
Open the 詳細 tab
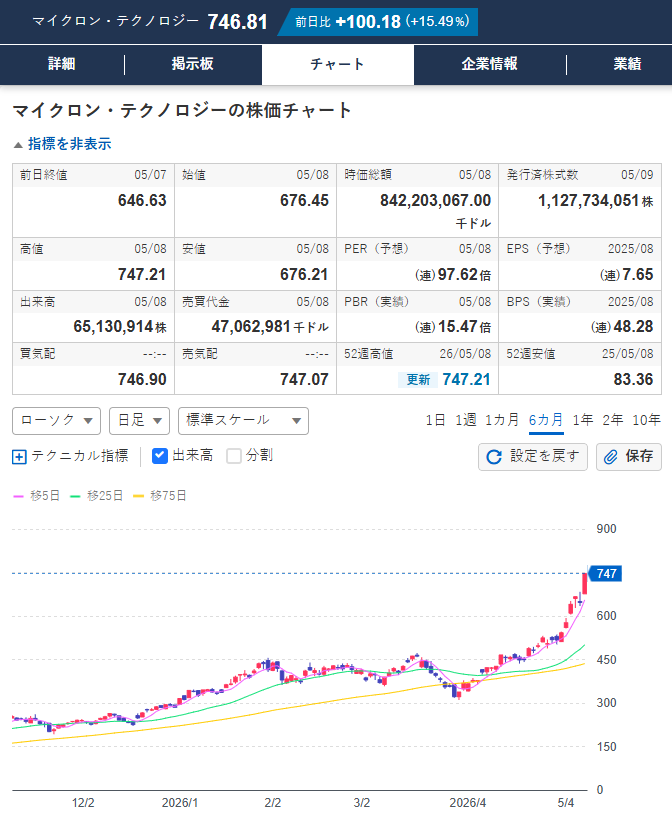pos(62,64)
